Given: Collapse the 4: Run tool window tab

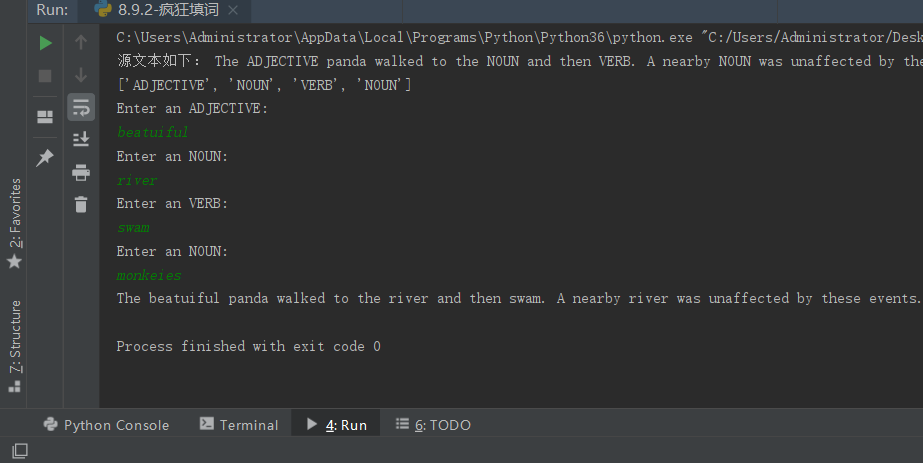Looking at the screenshot, I should pos(336,425).
